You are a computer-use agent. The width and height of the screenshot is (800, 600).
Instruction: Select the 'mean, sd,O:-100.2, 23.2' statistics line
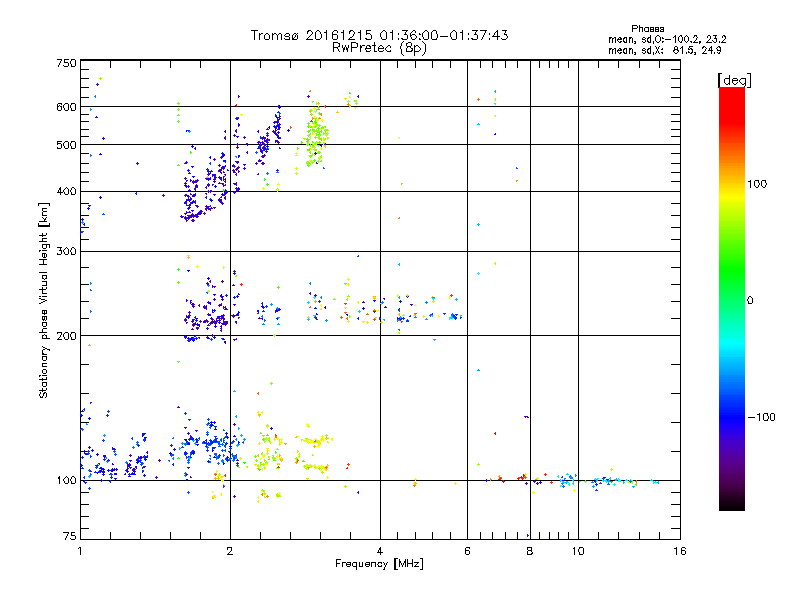667,39
